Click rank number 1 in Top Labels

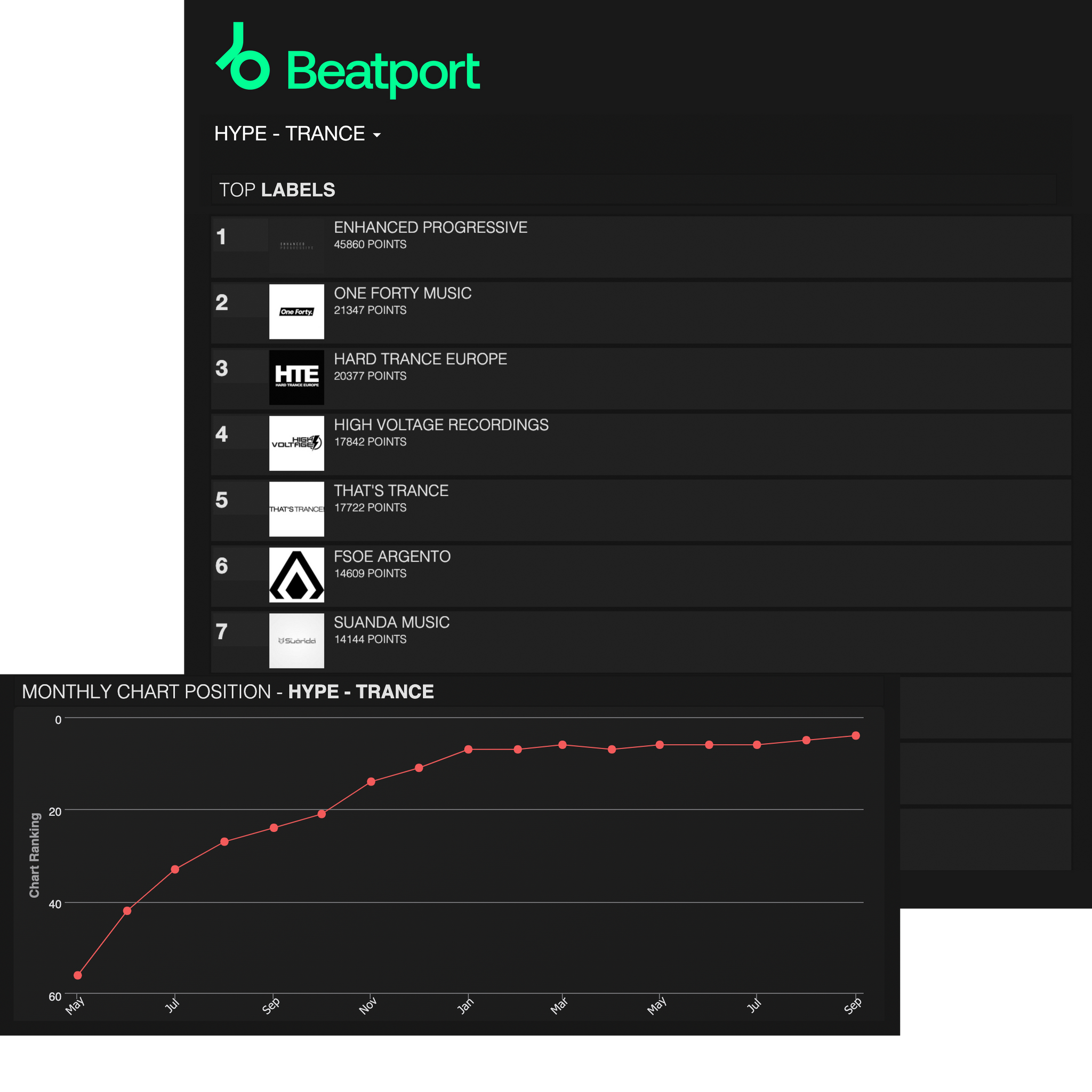tap(222, 236)
